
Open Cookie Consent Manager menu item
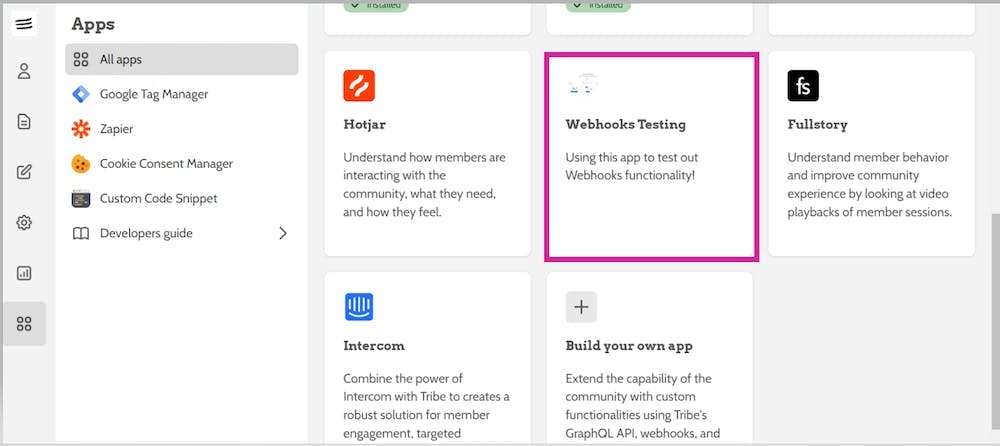coord(182,164)
